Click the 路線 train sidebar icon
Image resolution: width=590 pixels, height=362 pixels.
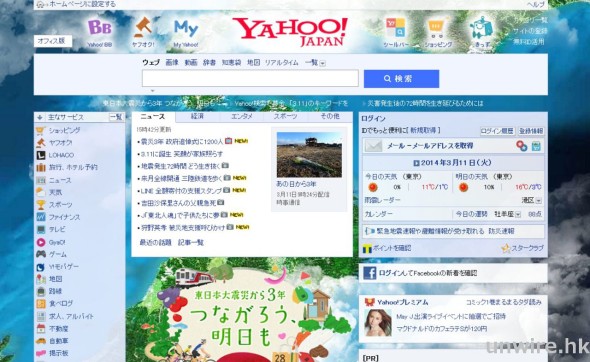click(41, 291)
